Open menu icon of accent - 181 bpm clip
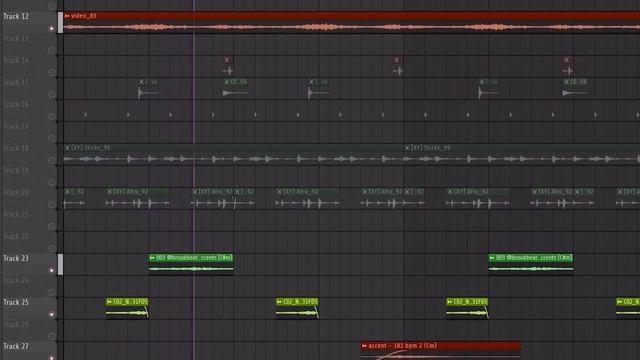 click(x=364, y=346)
